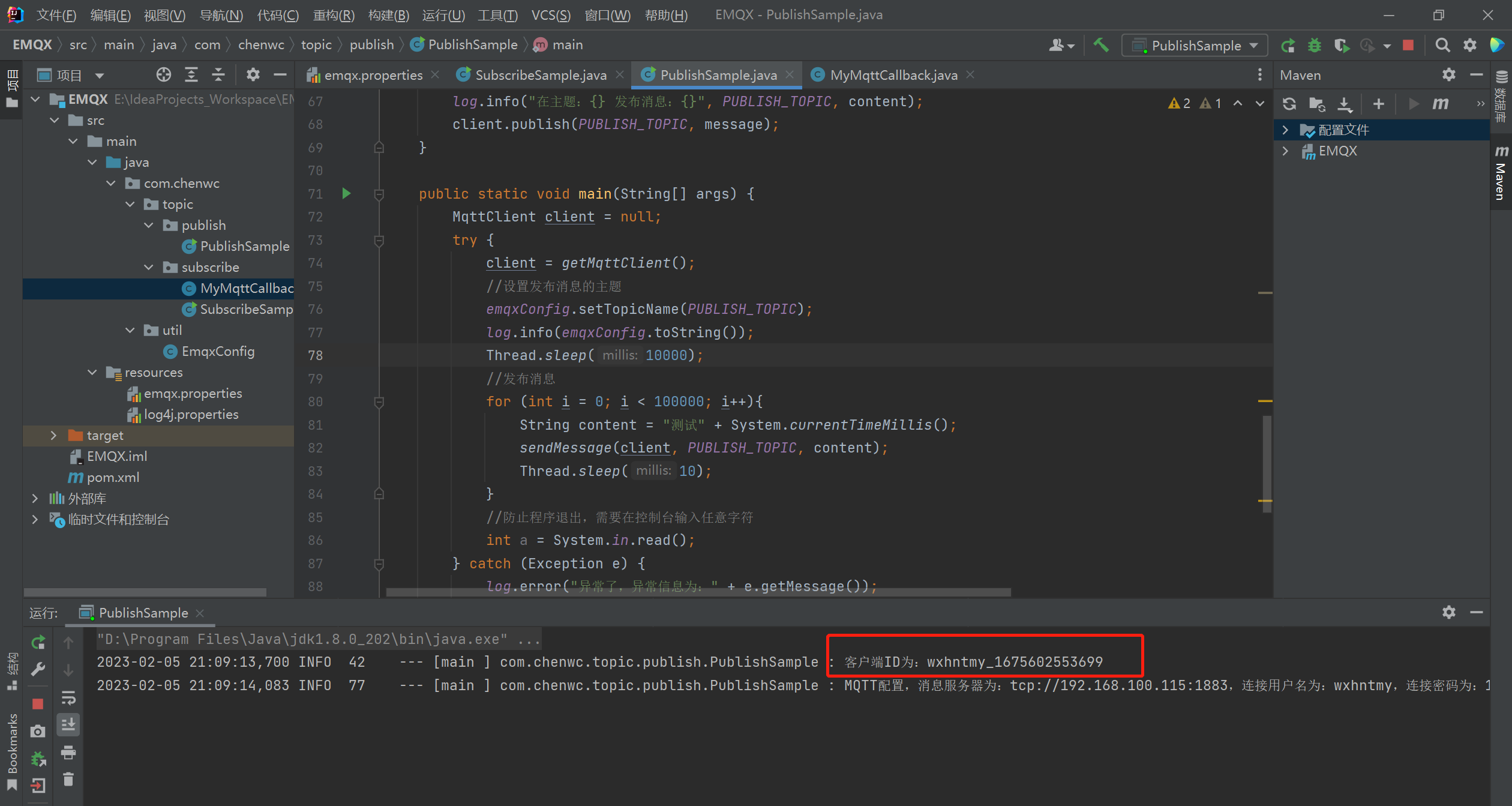This screenshot has width=1512, height=806.
Task: Expand the 临时文件和控制台 node
Action: click(x=35, y=519)
